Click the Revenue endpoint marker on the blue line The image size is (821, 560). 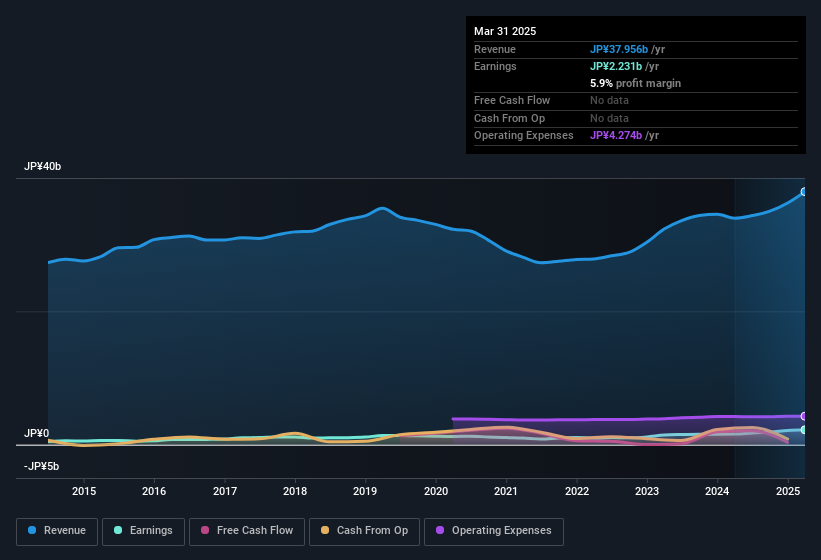pyautogui.click(x=804, y=192)
